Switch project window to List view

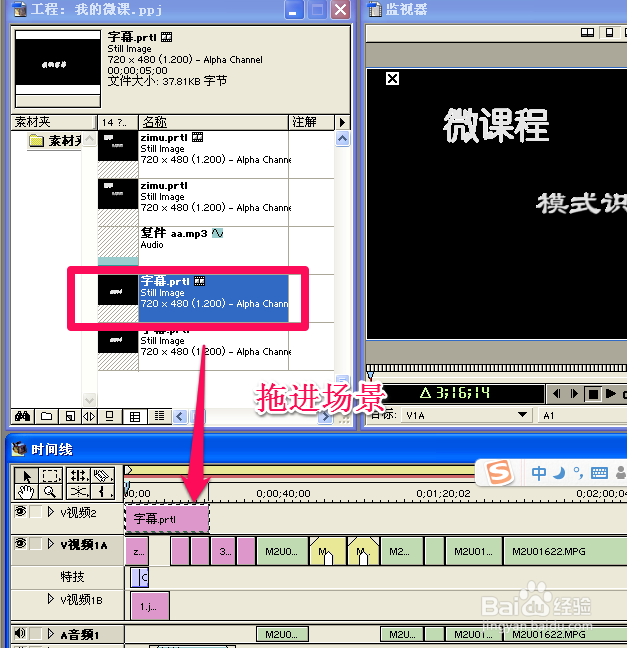(x=159, y=416)
